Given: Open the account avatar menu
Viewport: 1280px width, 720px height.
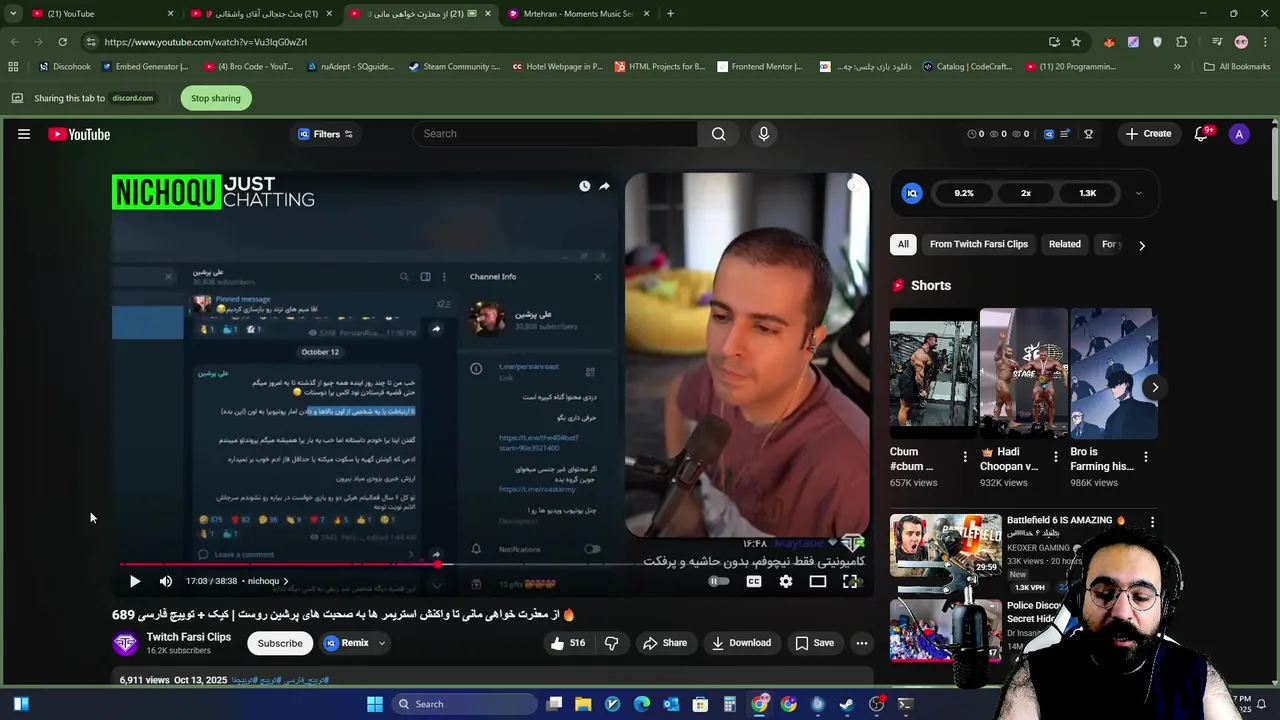Looking at the screenshot, I should [x=1239, y=134].
